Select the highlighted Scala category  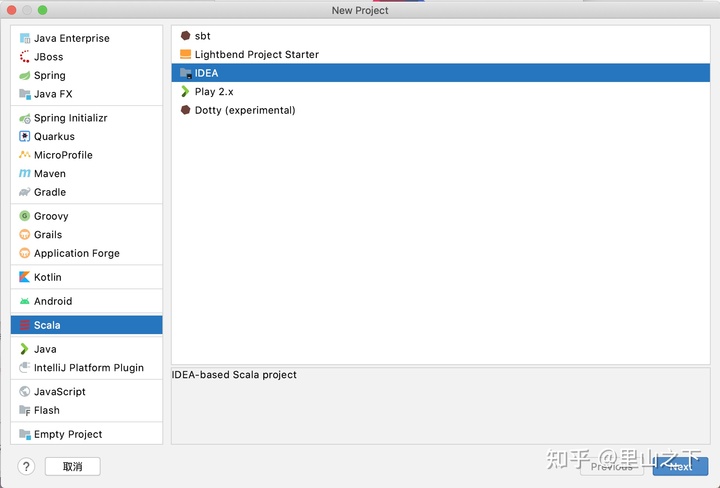point(86,325)
